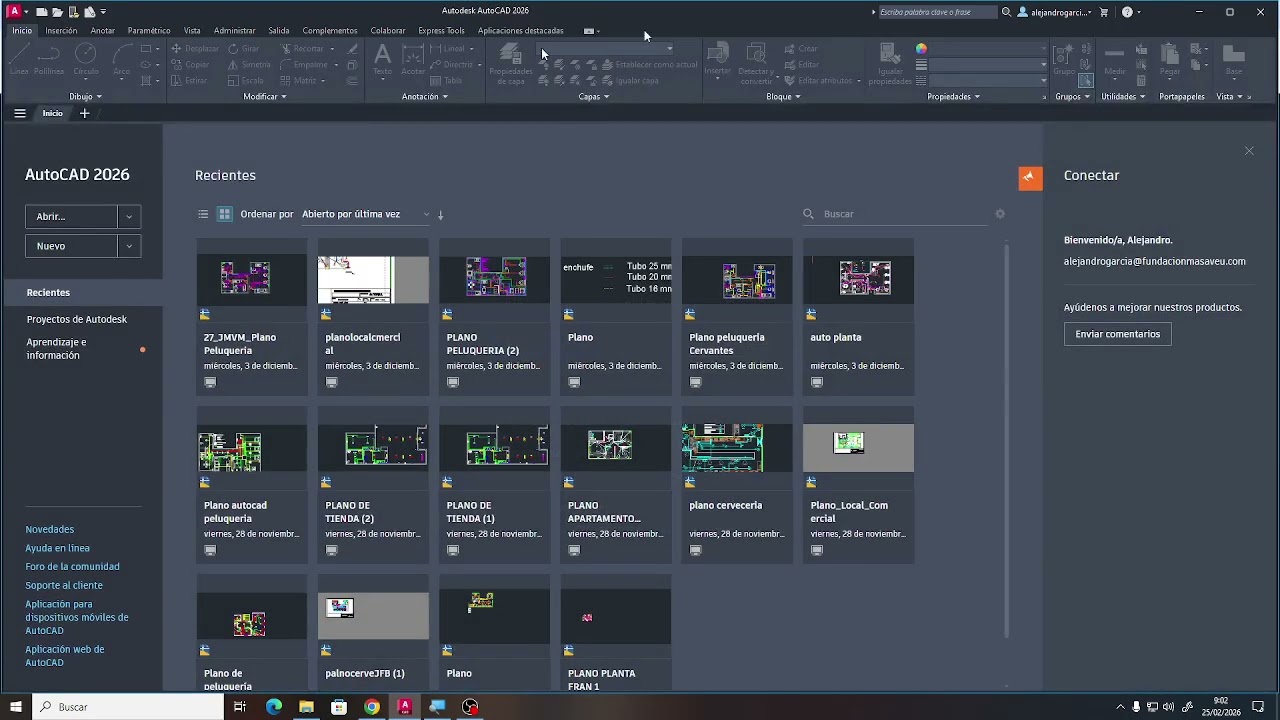Expand the Bloque panel

(x=783, y=97)
